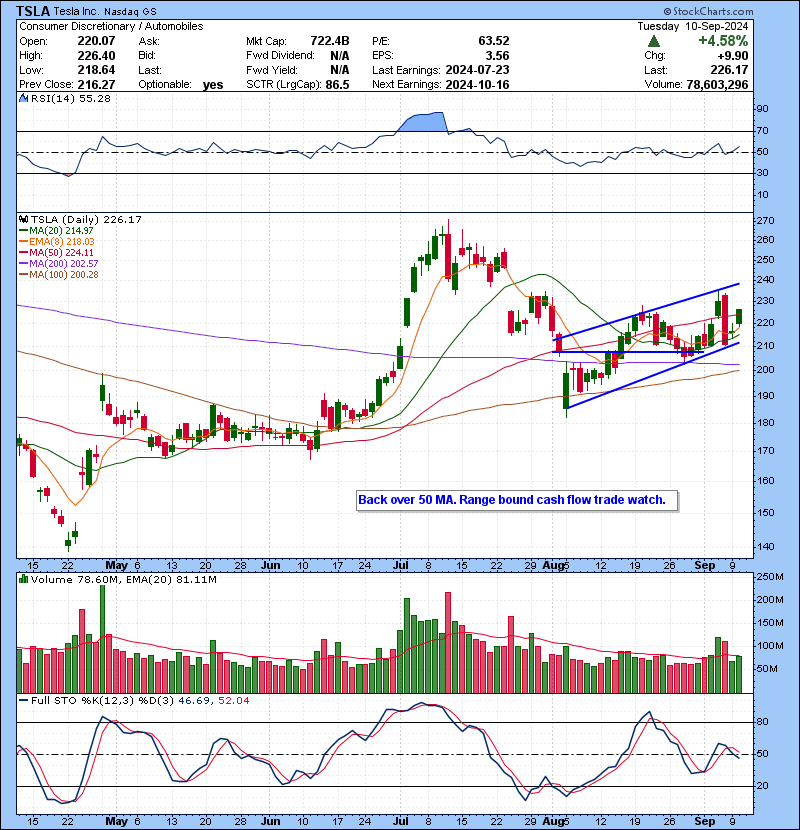Click the Chg value +9.90
The width and height of the screenshot is (800, 830).
(733, 56)
